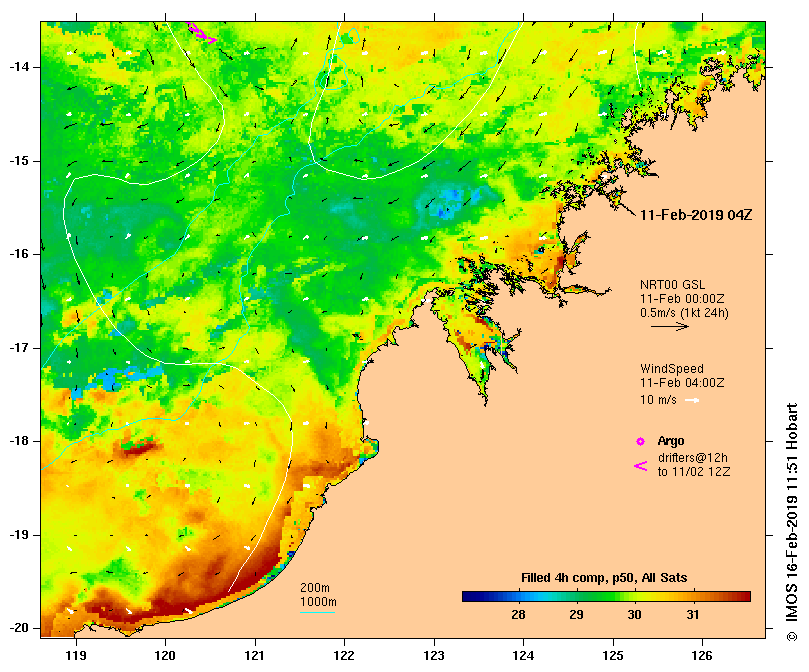Click the latitude label -18
Viewport: 809px width, 672px height.
pyautogui.click(x=19, y=441)
